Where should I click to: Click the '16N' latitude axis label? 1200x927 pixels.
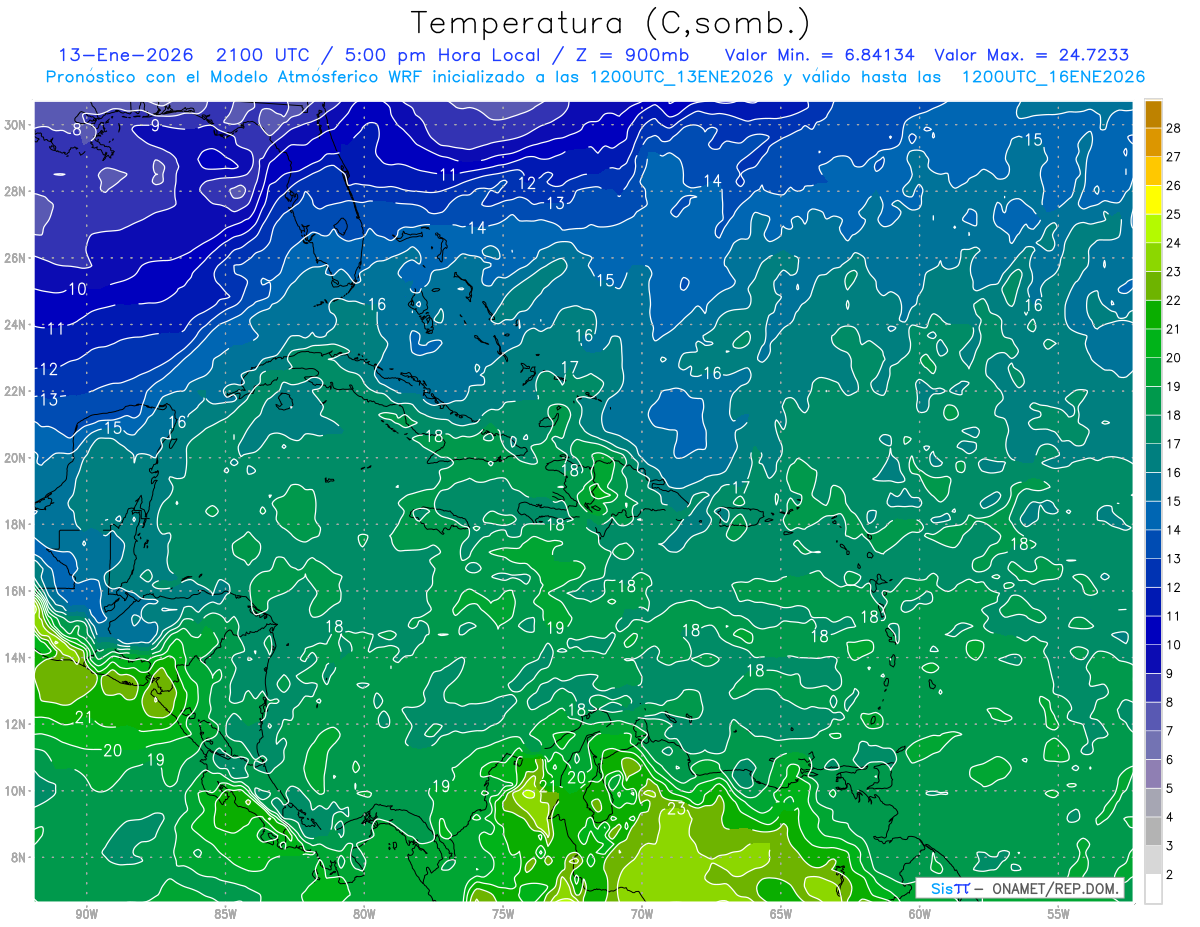(x=15, y=591)
